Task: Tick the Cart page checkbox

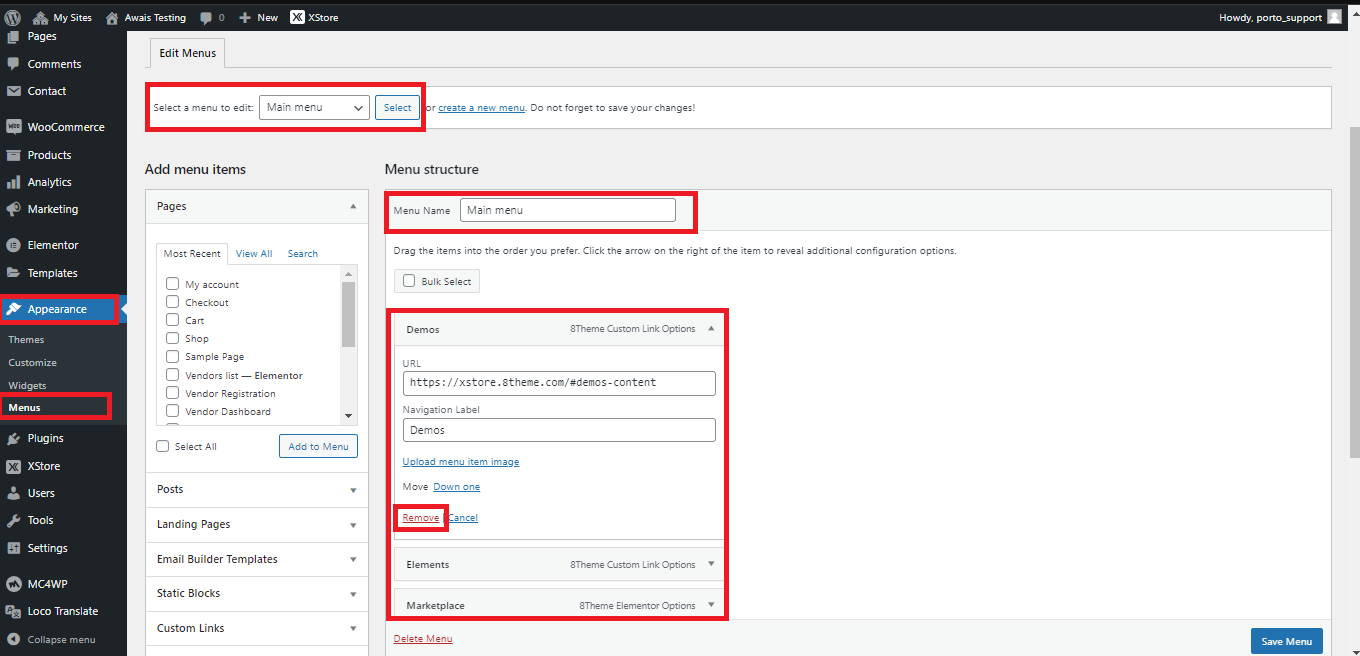Action: [x=172, y=320]
